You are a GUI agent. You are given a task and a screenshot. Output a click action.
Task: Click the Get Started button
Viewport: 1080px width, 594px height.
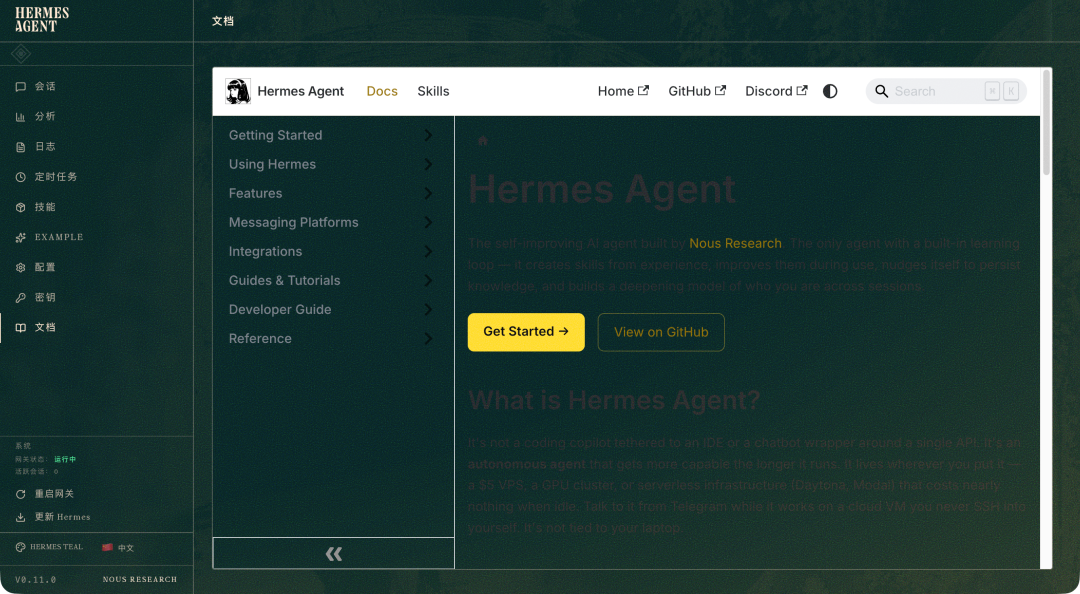click(526, 332)
